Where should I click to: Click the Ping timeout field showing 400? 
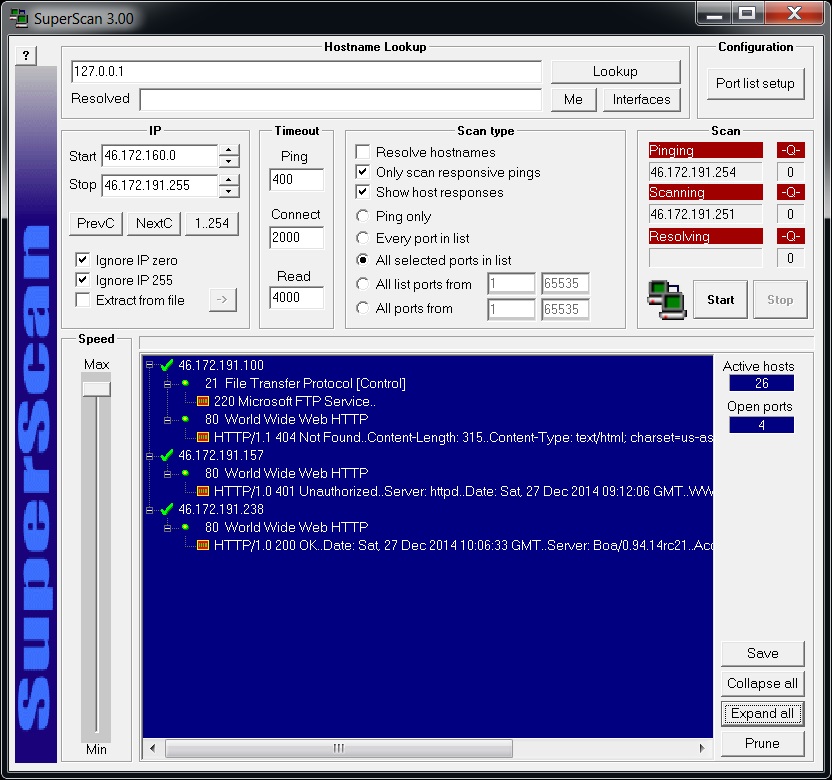point(296,179)
